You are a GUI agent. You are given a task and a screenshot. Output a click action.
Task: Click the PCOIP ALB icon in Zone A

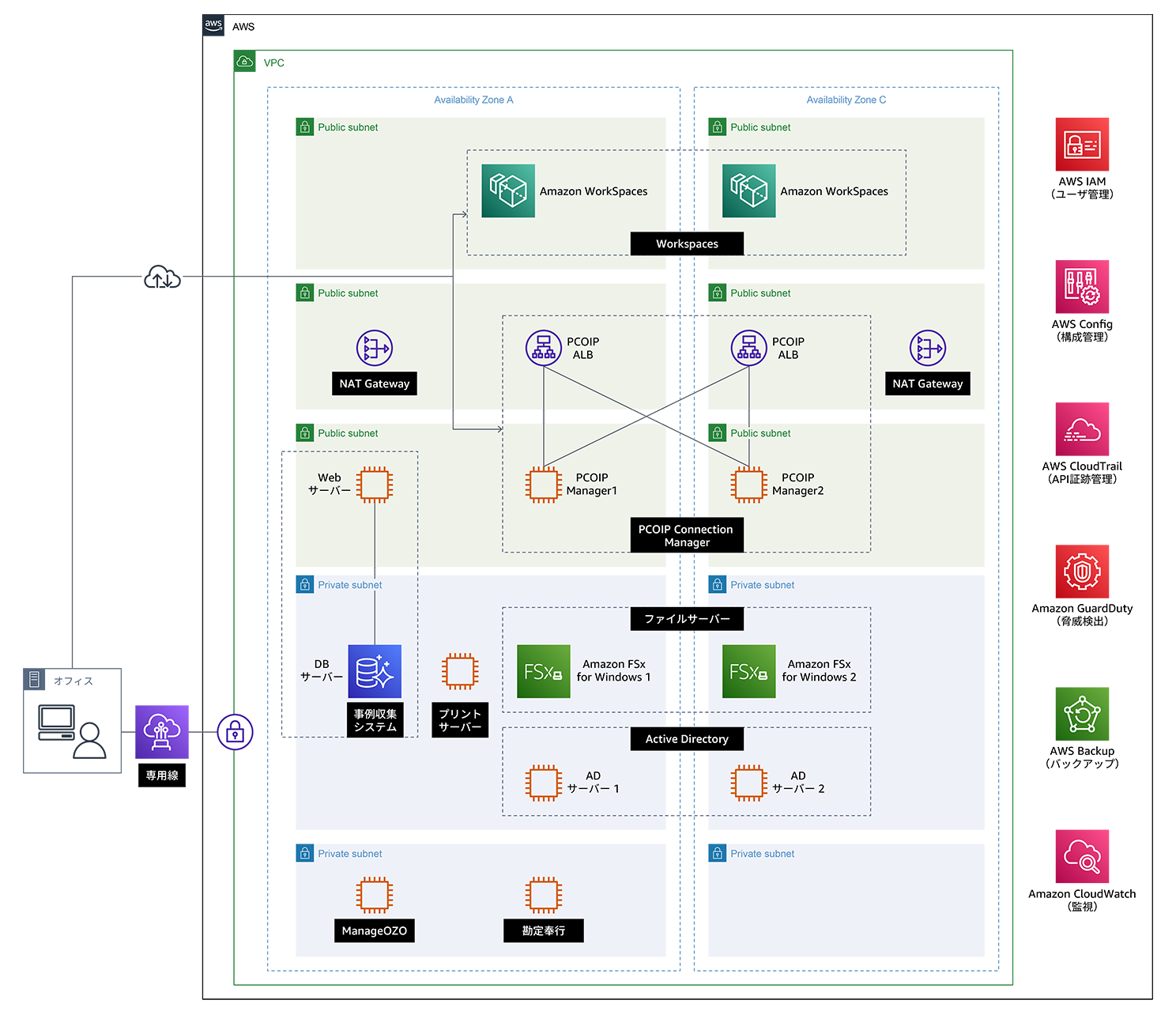(x=544, y=348)
